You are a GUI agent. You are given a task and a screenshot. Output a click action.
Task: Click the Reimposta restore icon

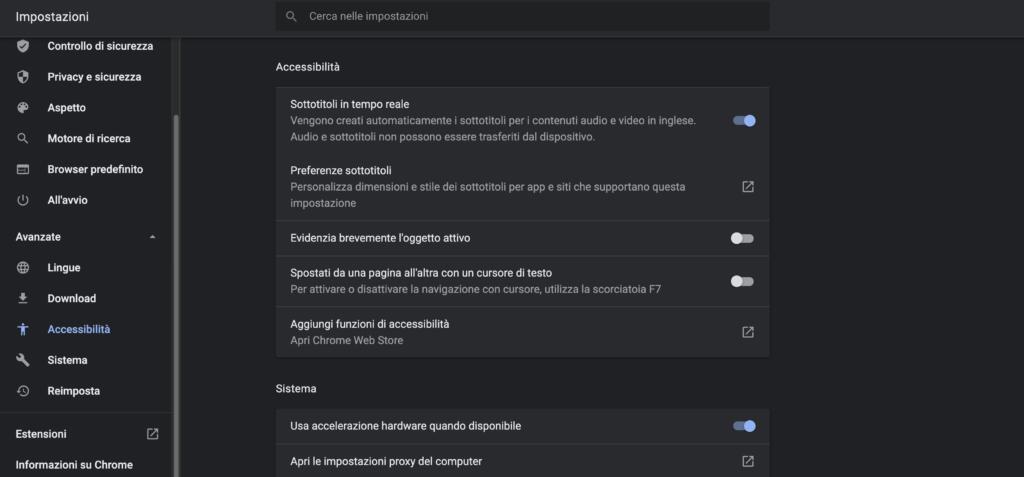(23, 391)
